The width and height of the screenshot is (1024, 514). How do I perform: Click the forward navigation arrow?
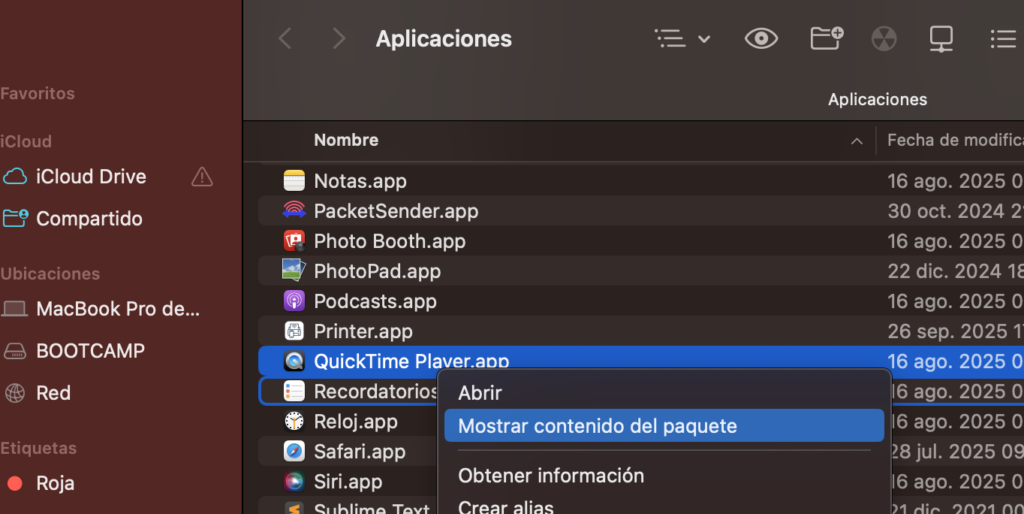338,39
